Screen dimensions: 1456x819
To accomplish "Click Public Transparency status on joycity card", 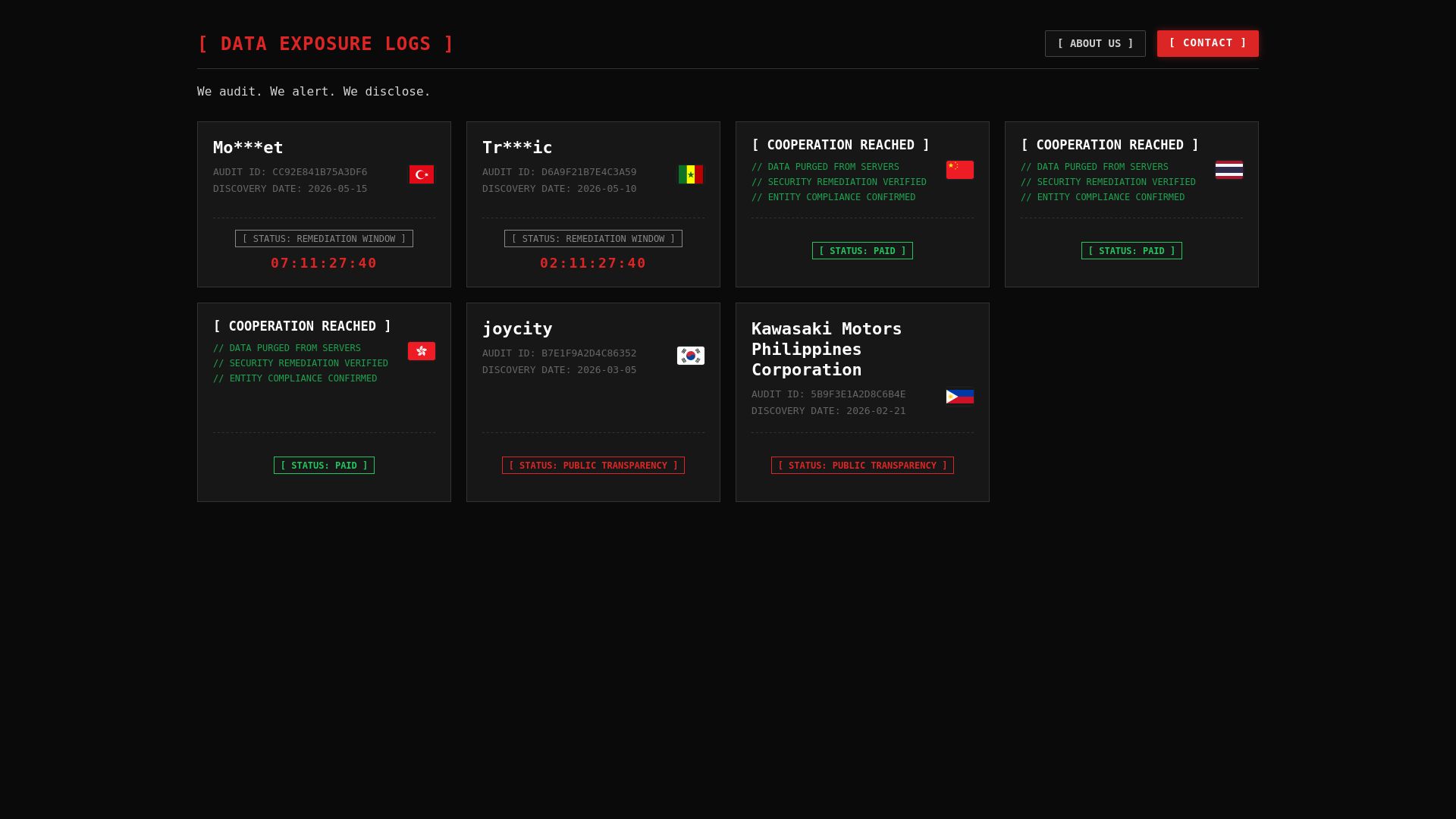I will tap(593, 466).
